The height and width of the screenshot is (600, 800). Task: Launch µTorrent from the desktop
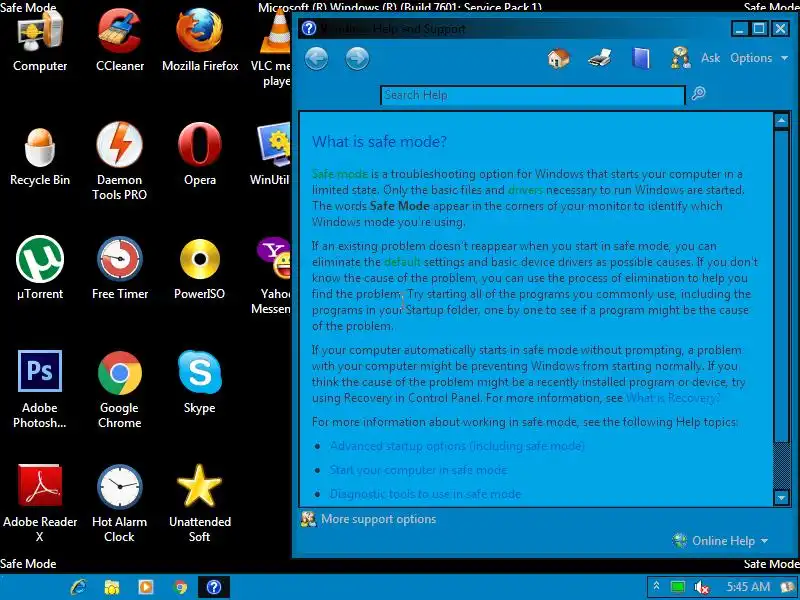click(40, 269)
